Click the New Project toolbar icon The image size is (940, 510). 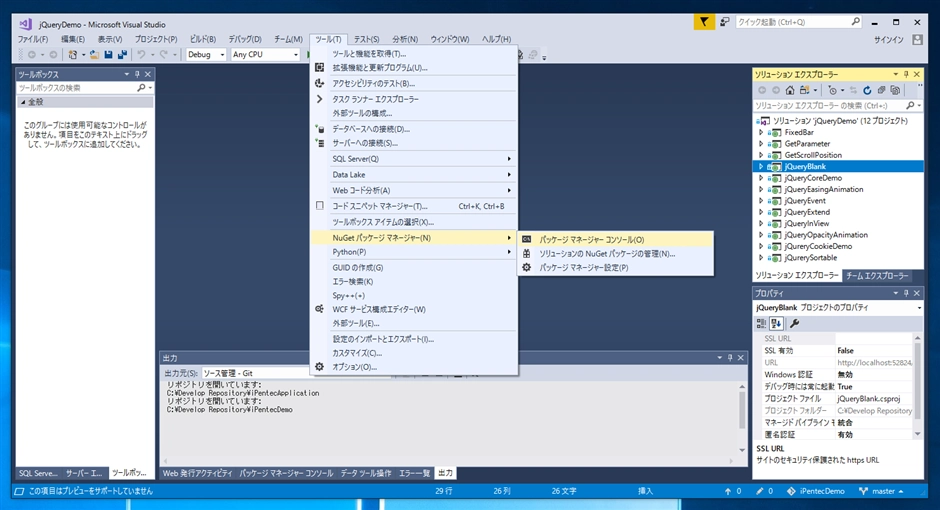73,55
